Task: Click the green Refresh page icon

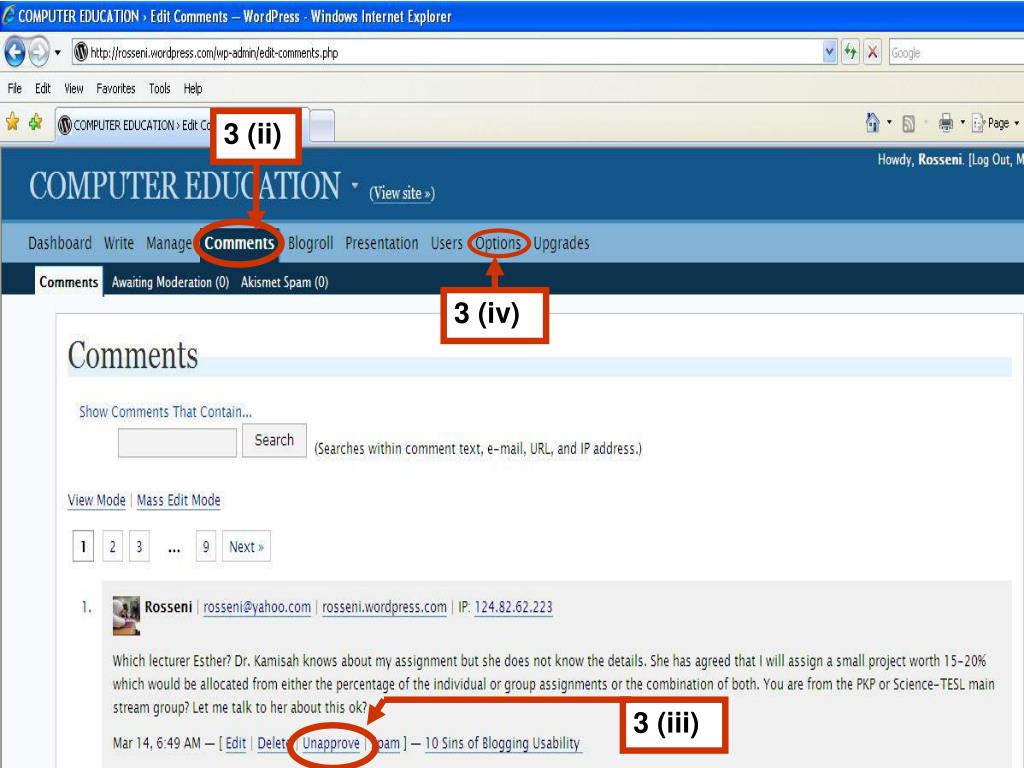Action: [x=850, y=52]
